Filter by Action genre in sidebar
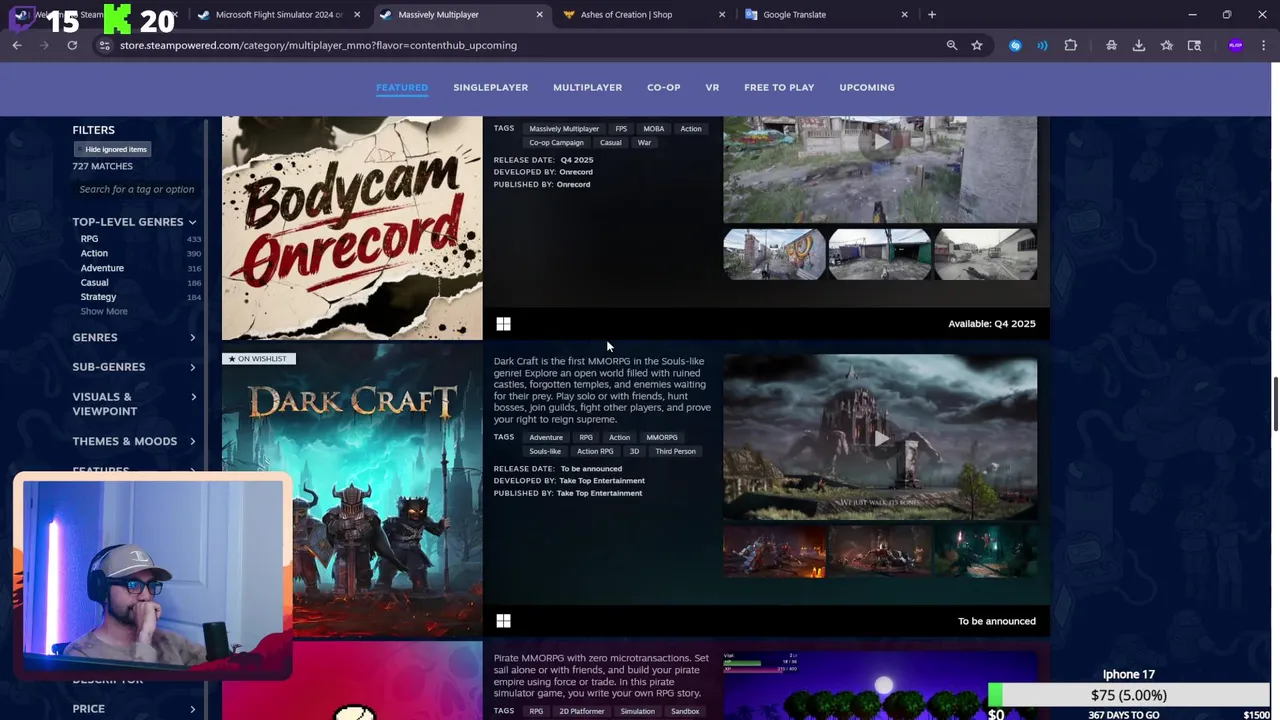 [94, 253]
